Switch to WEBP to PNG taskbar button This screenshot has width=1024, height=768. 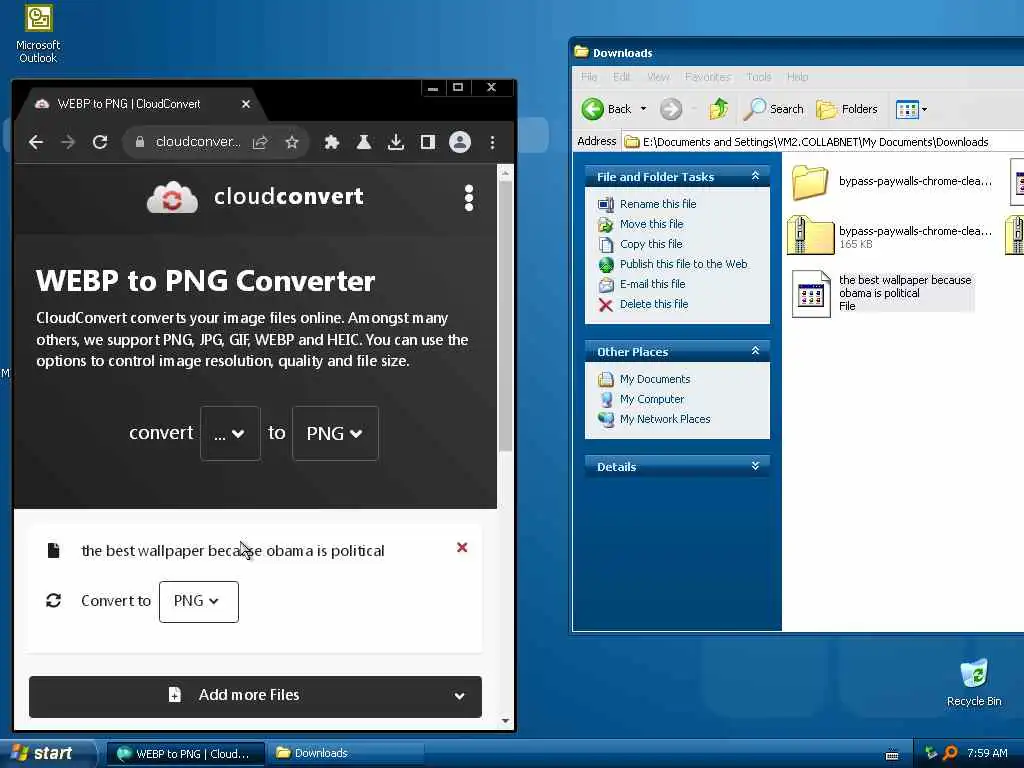click(185, 754)
